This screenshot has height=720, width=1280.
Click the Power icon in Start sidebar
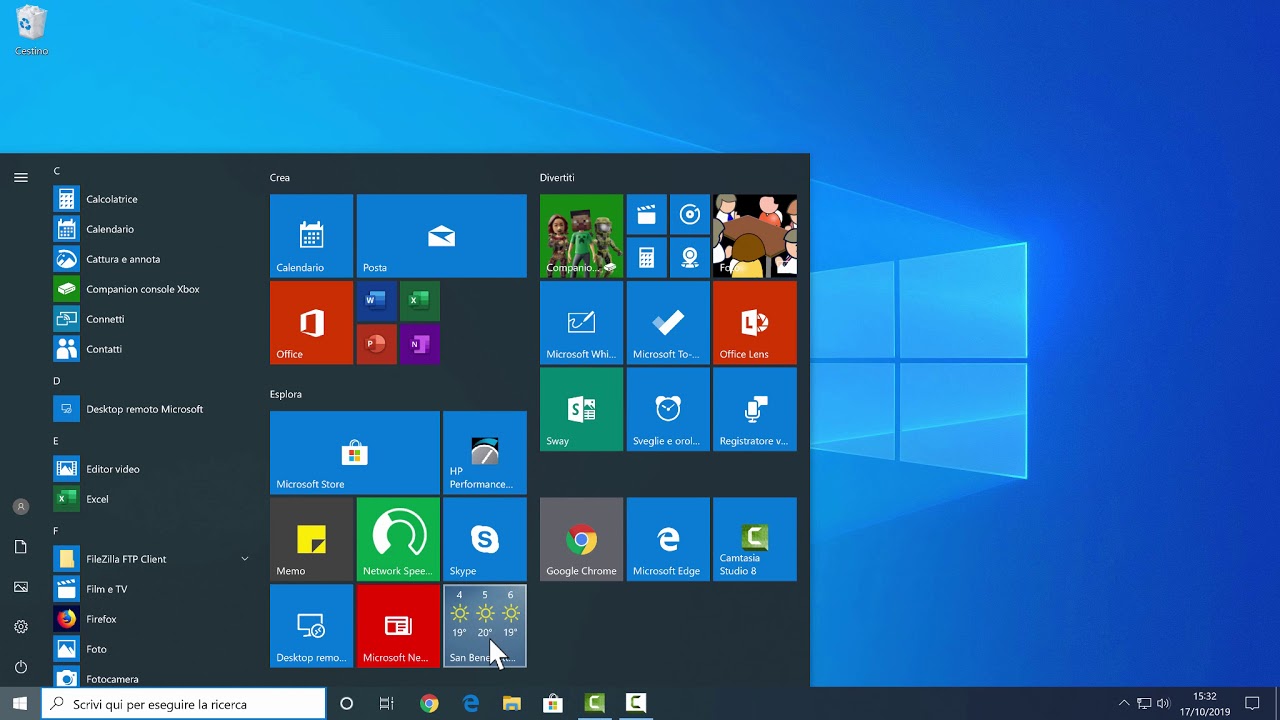(21, 667)
